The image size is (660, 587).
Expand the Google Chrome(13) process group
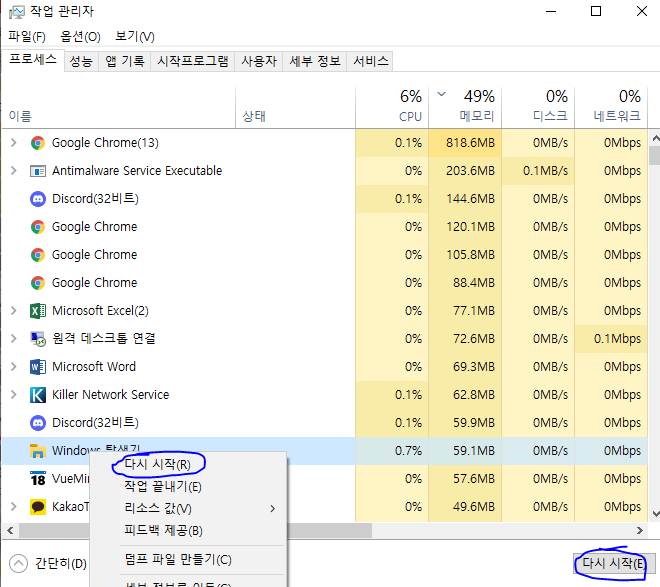(13, 143)
